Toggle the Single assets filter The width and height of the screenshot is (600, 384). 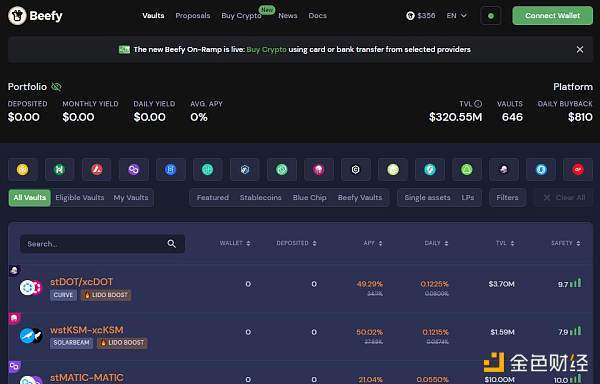coord(427,198)
